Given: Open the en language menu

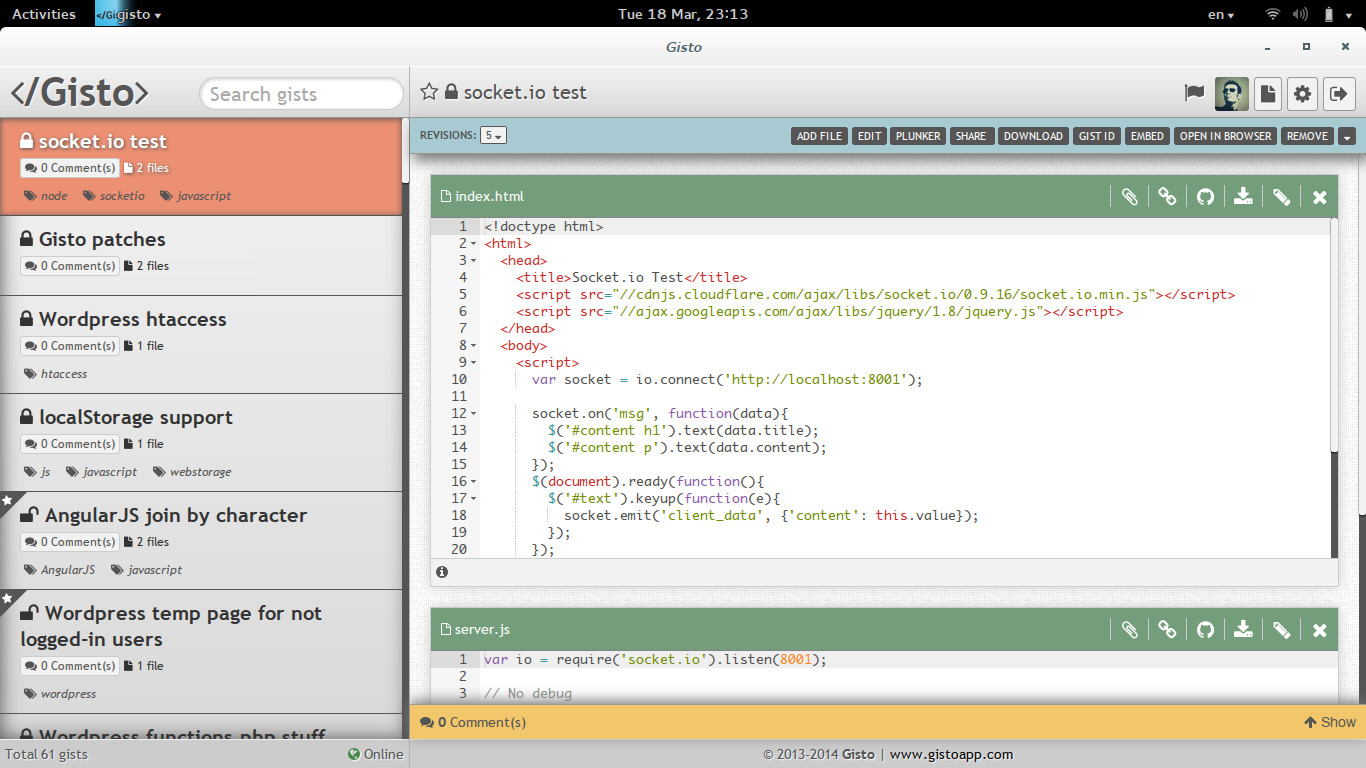Looking at the screenshot, I should tap(1221, 14).
